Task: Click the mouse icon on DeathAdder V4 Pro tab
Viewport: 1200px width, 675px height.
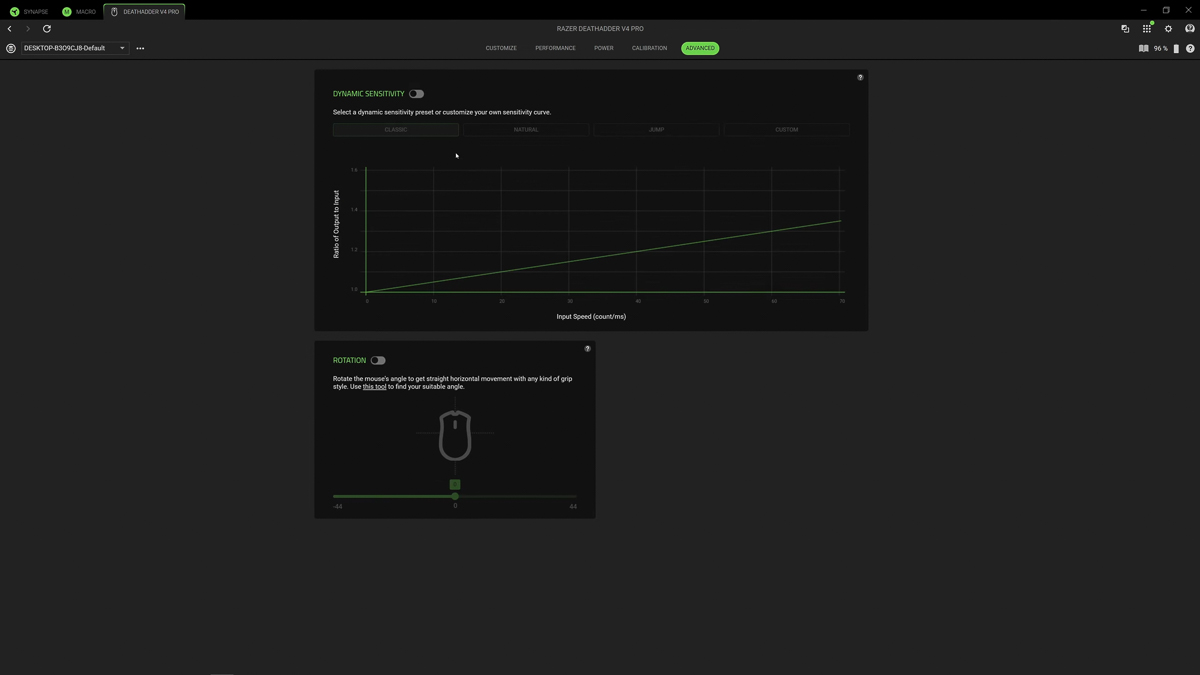Action: 114,12
